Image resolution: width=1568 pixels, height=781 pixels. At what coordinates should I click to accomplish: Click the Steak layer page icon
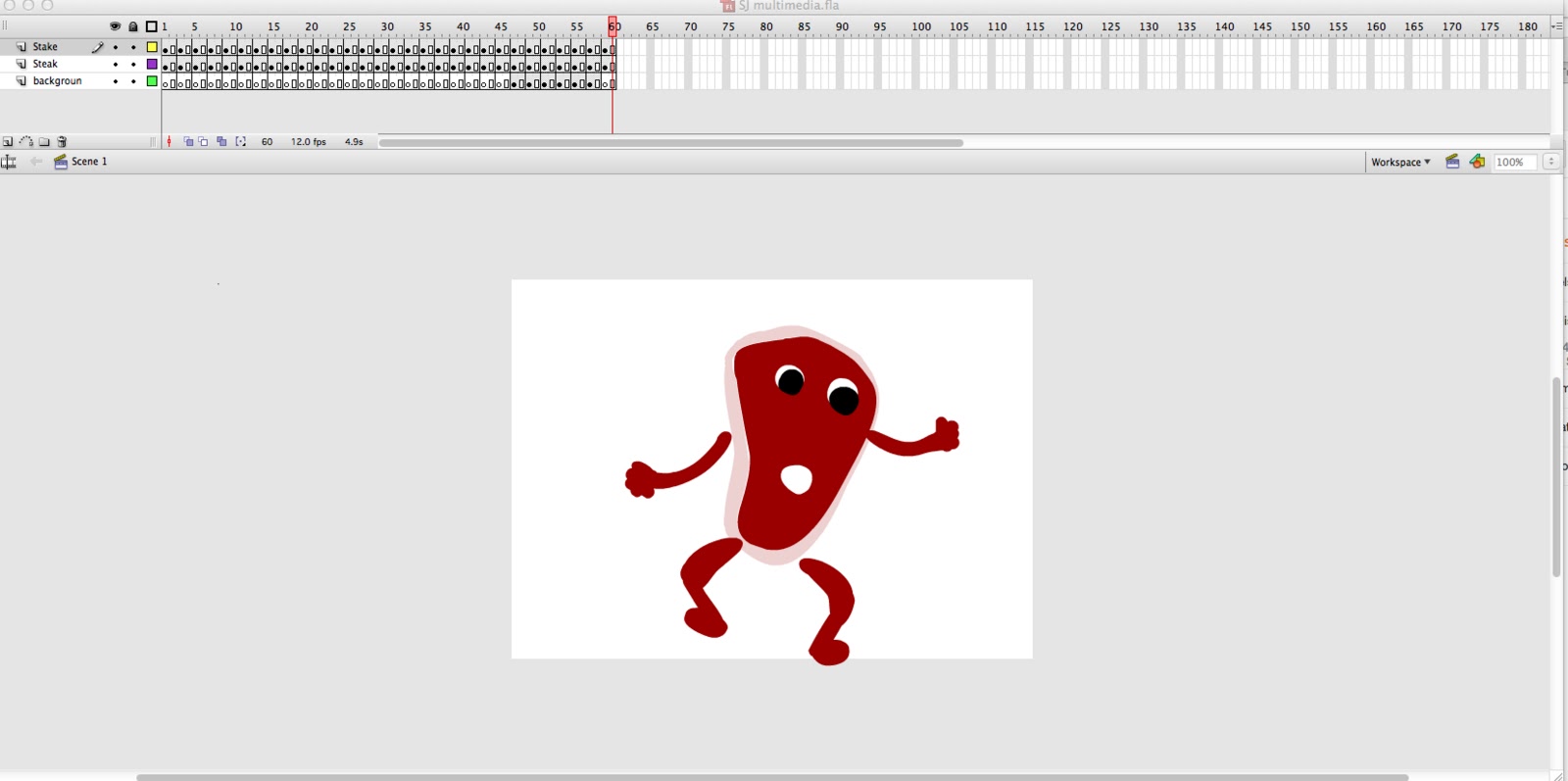pyautogui.click(x=22, y=64)
